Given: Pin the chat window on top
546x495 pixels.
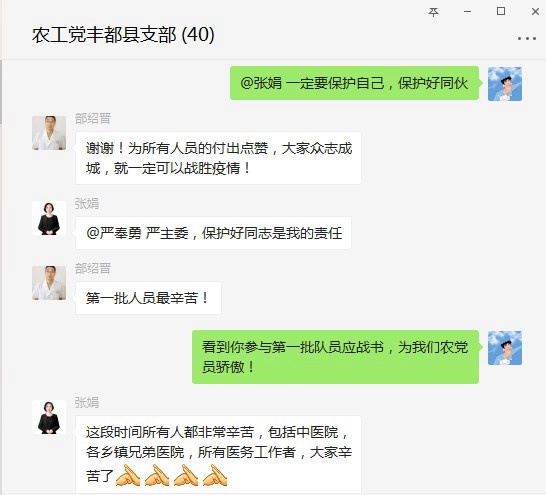Looking at the screenshot, I should coord(433,12).
